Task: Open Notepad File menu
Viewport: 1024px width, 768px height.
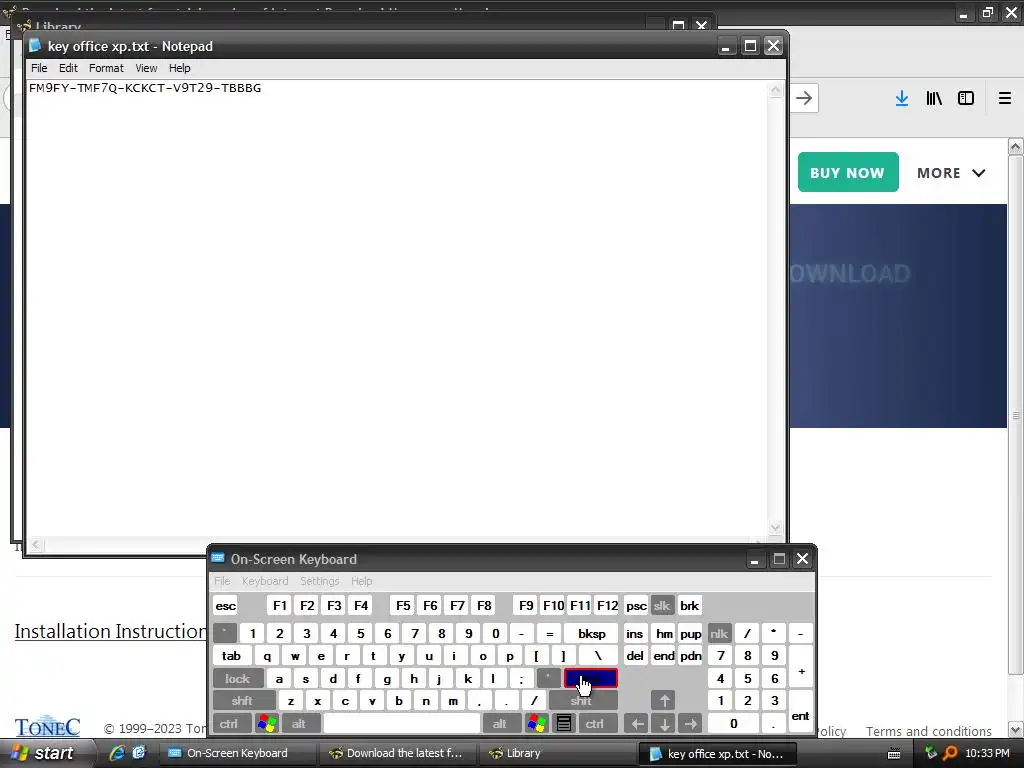Action: click(39, 68)
